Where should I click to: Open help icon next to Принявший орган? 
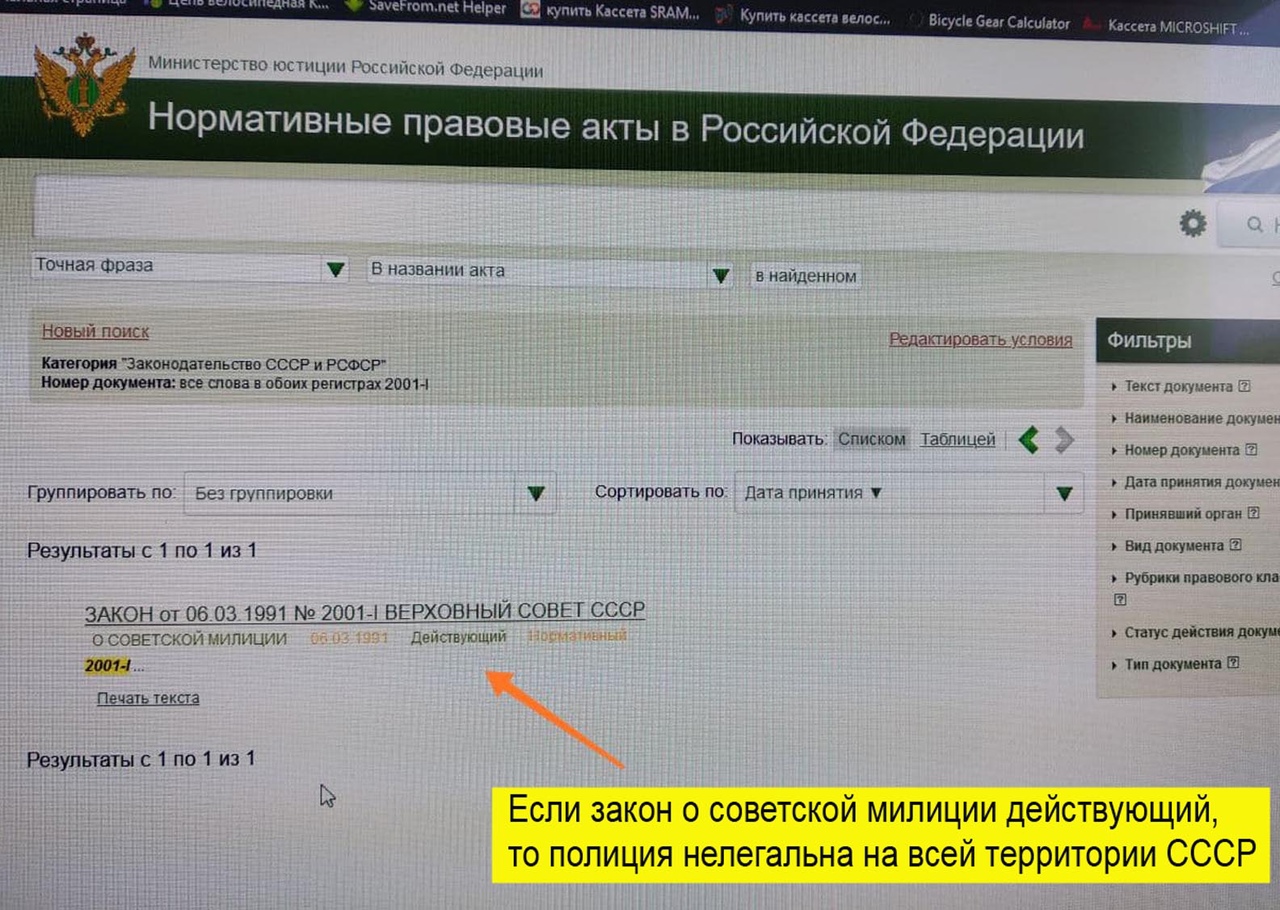tap(1254, 513)
